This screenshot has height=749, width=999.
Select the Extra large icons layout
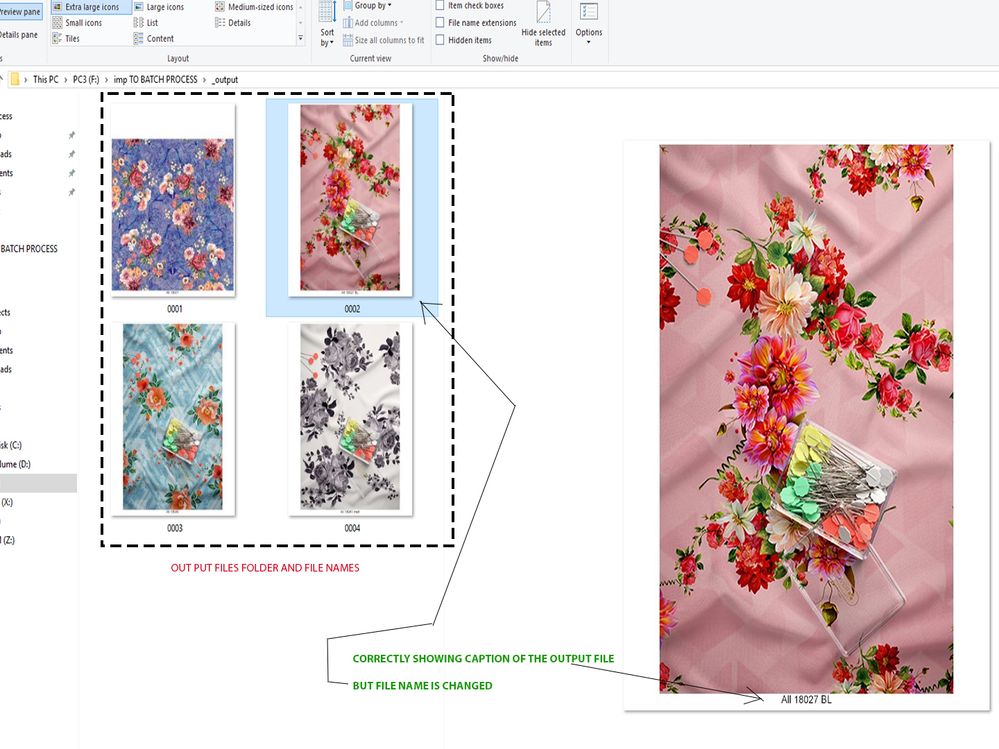[90, 7]
